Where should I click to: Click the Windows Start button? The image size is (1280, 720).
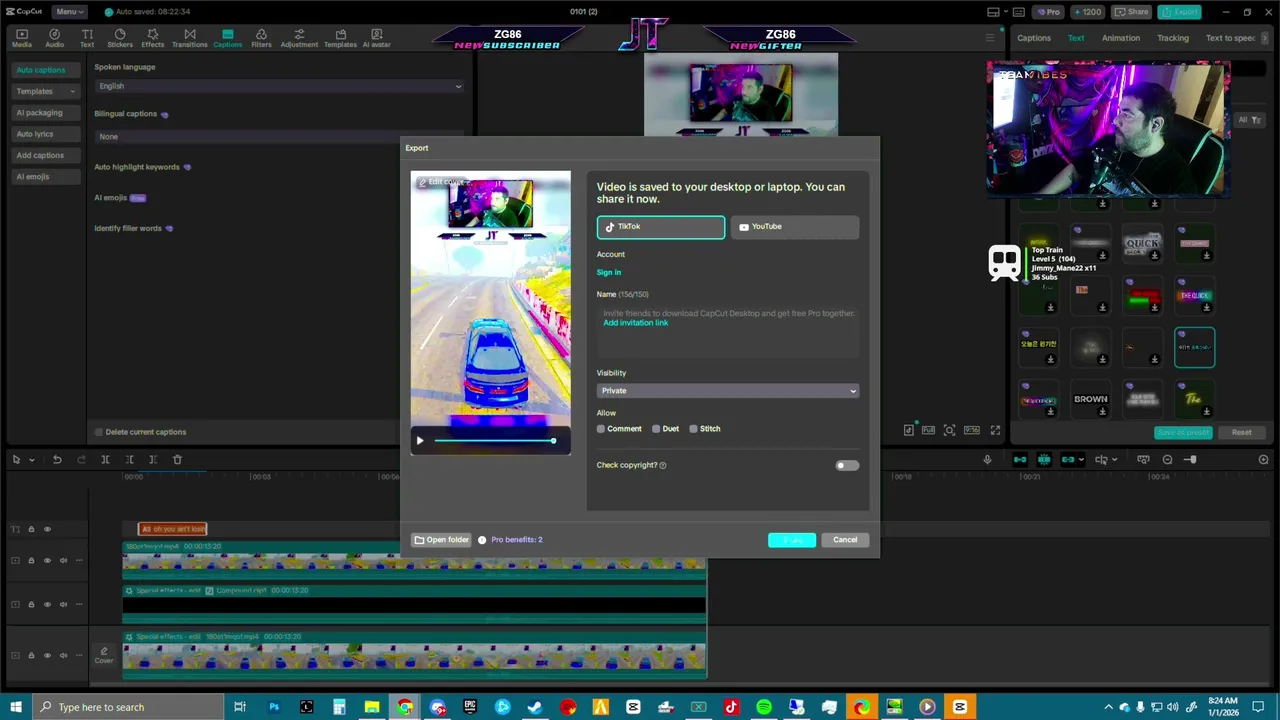pyautogui.click(x=16, y=707)
